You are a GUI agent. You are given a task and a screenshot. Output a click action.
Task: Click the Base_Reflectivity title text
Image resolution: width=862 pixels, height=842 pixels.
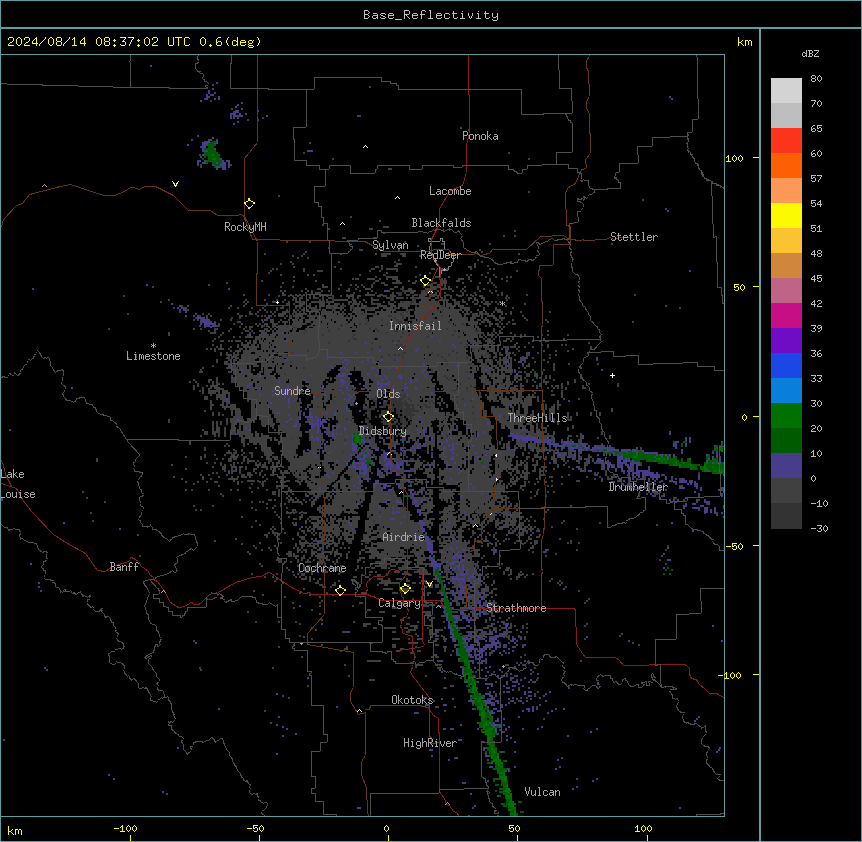pos(431,15)
